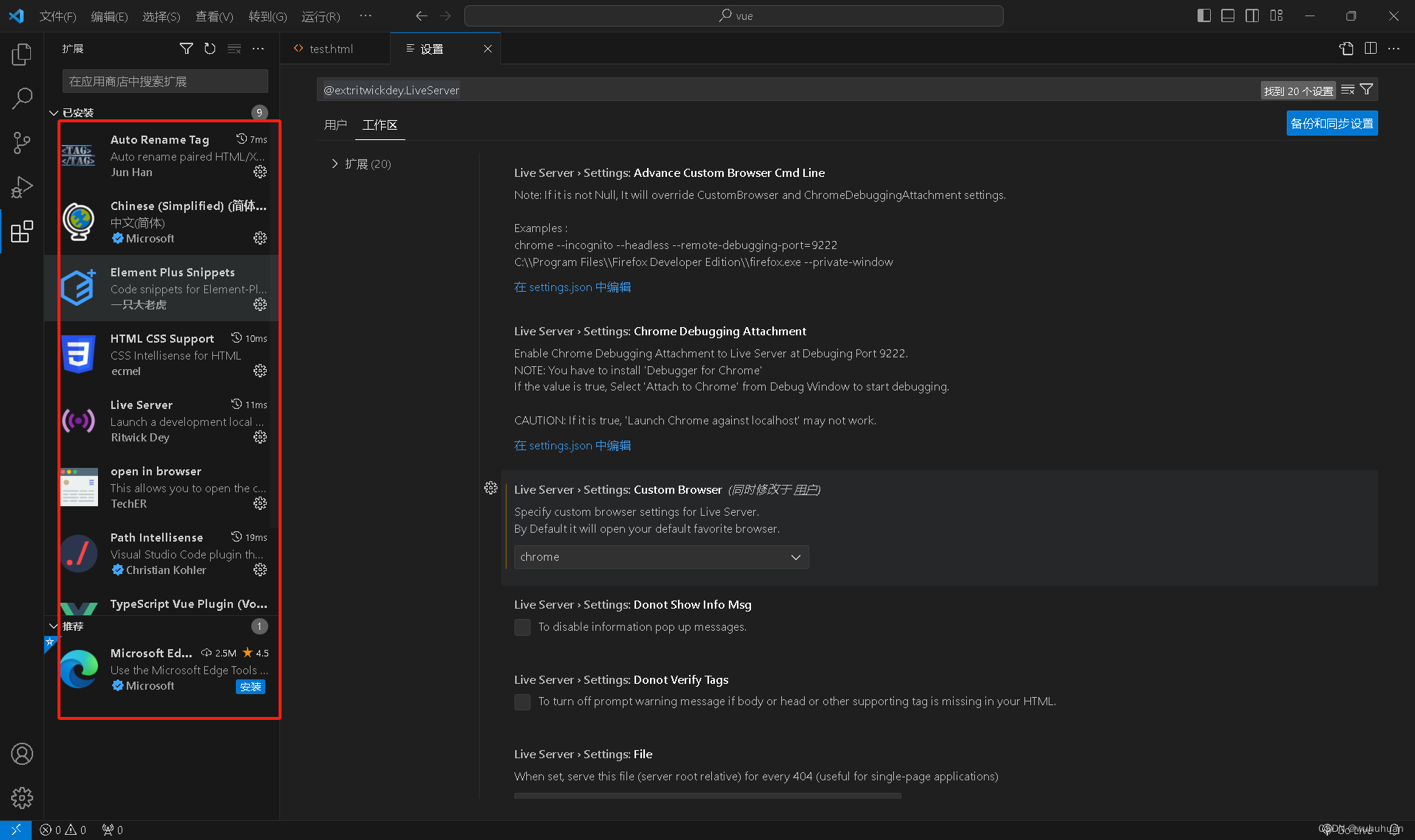This screenshot has height=840, width=1415.
Task: Open manage gear for HTML CSS Support
Action: pos(260,371)
